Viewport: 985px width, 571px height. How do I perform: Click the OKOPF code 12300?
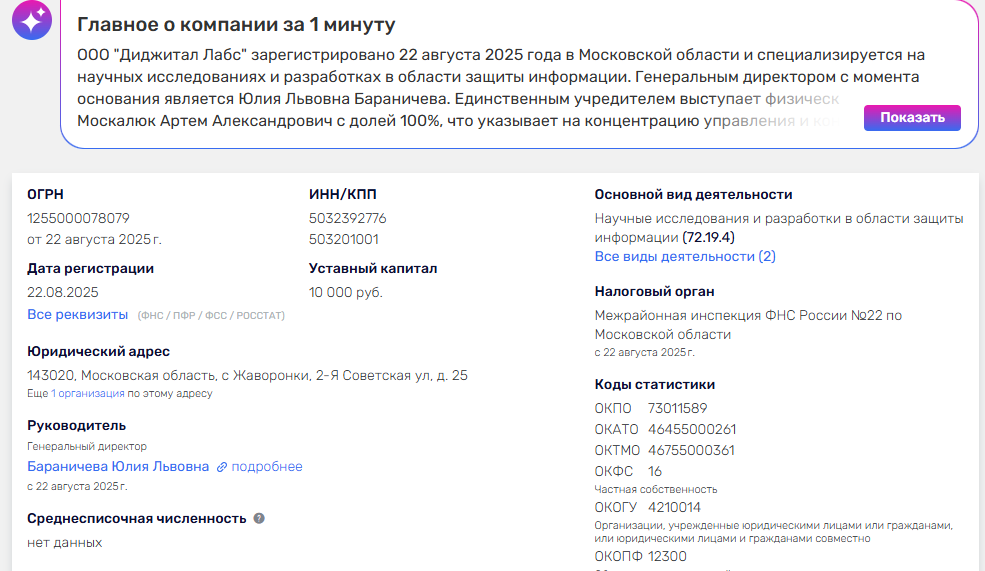tap(667, 556)
